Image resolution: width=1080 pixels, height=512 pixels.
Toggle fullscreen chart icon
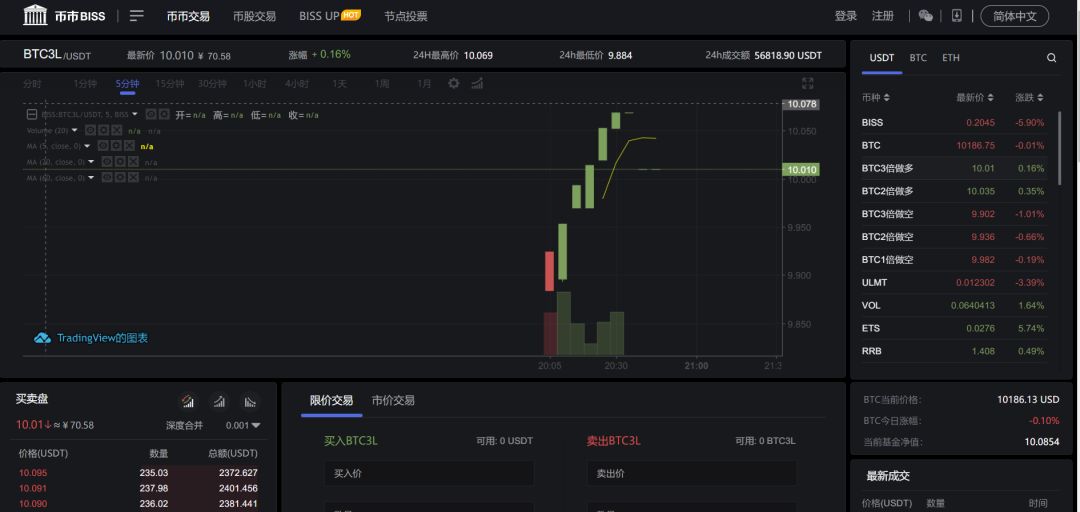[x=808, y=83]
